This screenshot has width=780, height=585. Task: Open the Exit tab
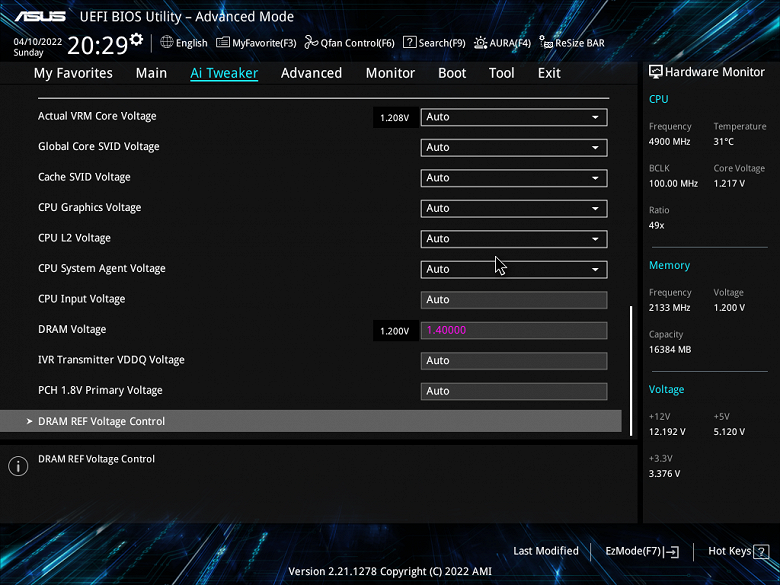coord(549,73)
